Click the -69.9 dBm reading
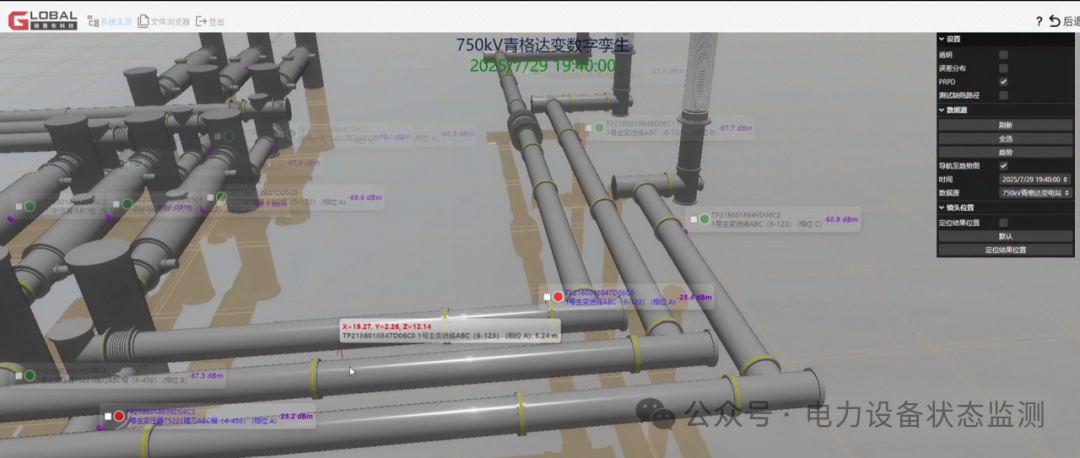This screenshot has height=458, width=1080. click(459, 134)
